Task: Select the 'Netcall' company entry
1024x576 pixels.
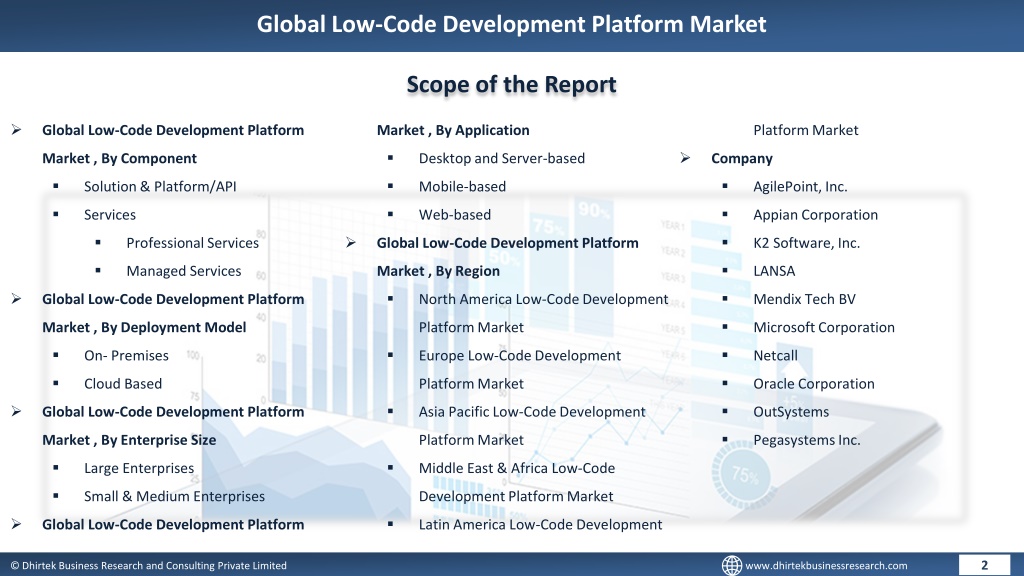Action: (x=775, y=355)
